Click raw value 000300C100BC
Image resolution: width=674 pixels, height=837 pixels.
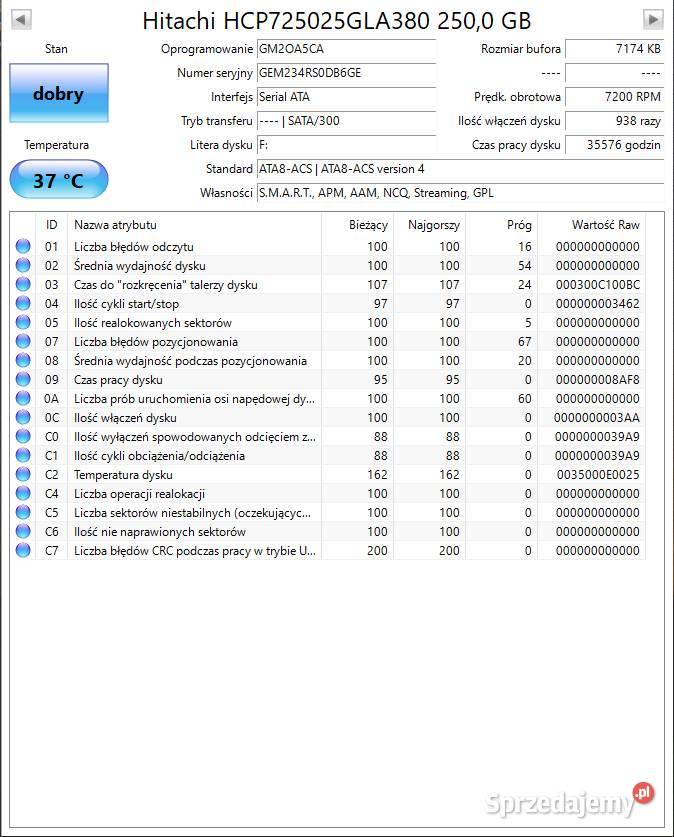click(x=598, y=285)
